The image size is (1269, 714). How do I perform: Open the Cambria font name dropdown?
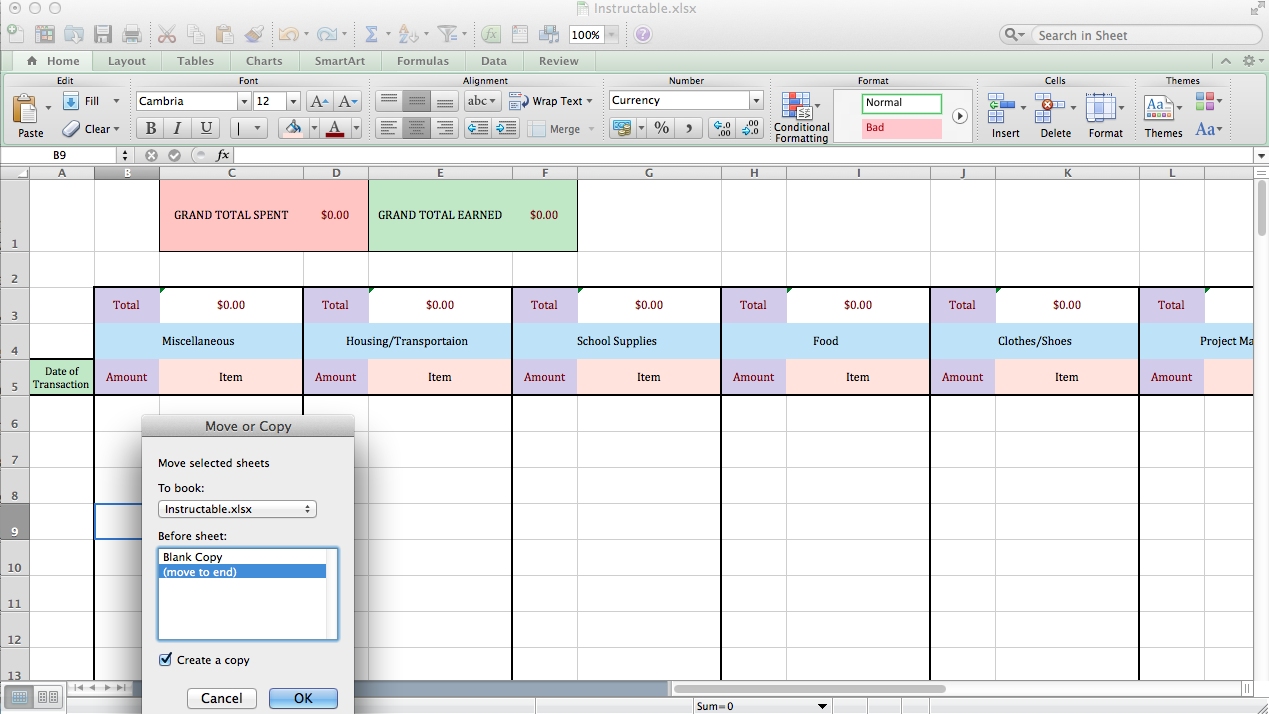[x=244, y=101]
